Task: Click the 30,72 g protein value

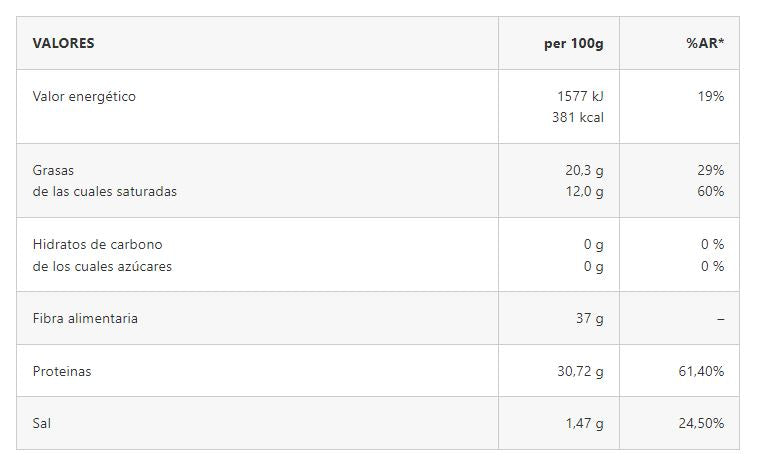Action: coord(580,371)
